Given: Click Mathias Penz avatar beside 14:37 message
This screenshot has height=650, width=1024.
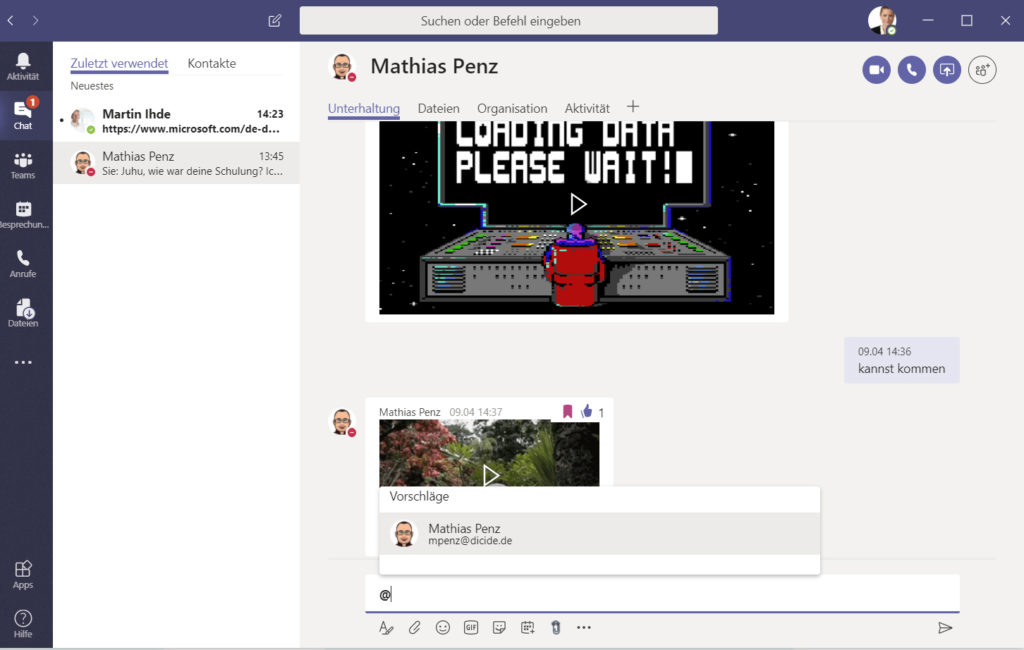Looking at the screenshot, I should point(342,422).
